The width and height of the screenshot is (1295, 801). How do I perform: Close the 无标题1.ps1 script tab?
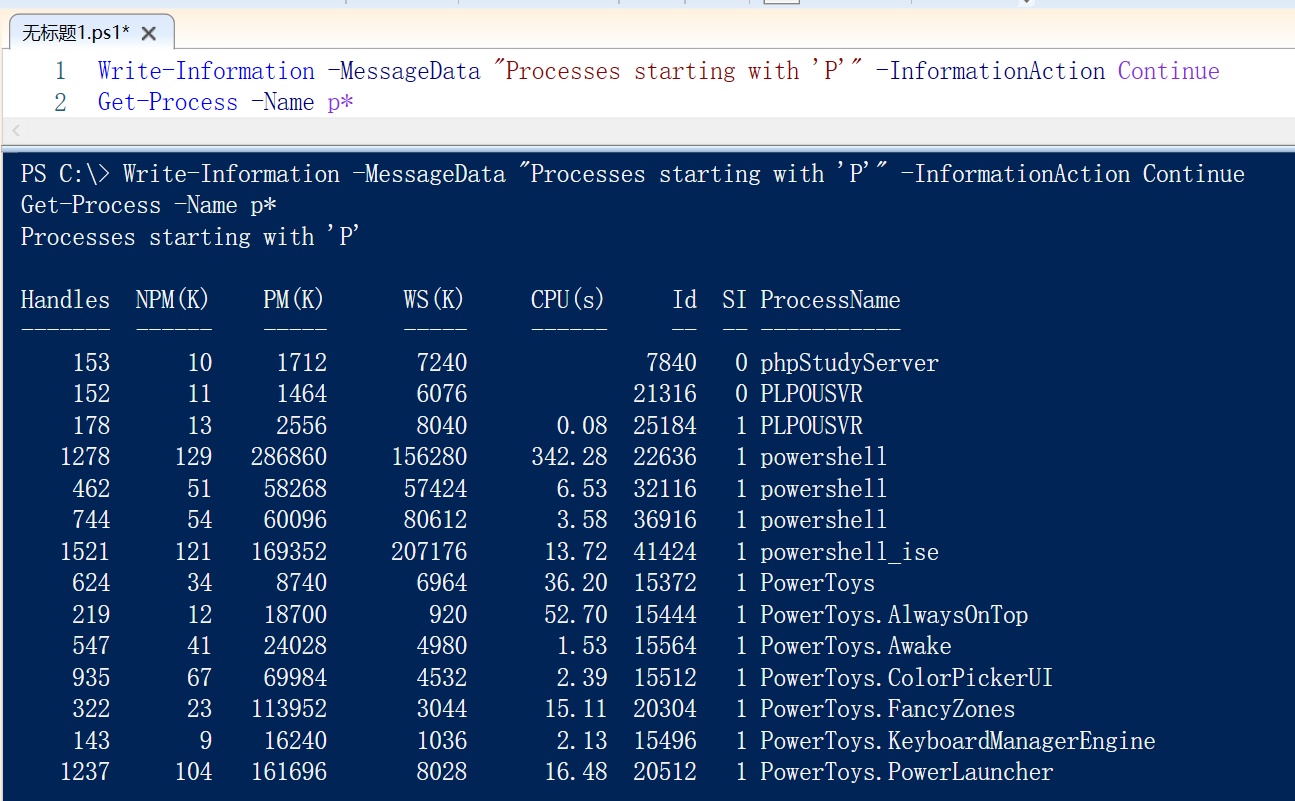(149, 34)
